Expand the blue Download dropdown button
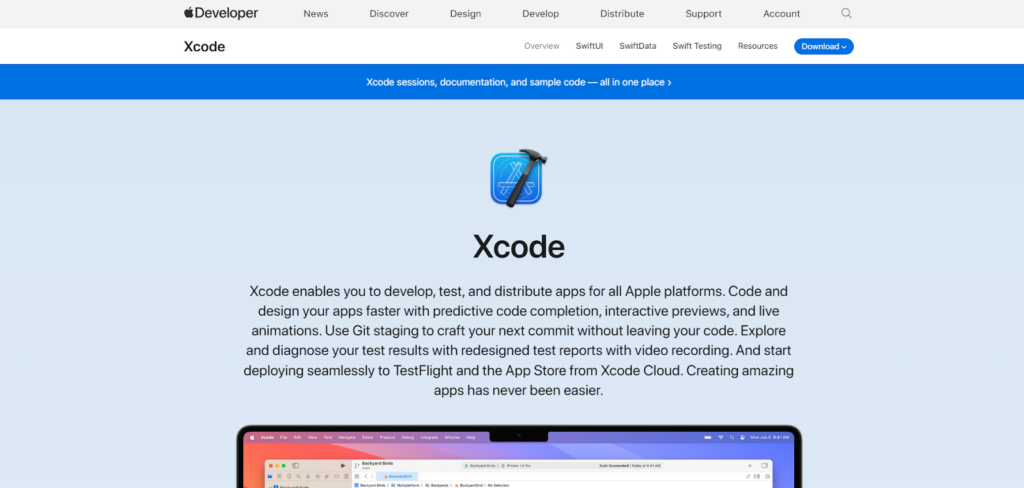This screenshot has height=488, width=1024. click(824, 46)
